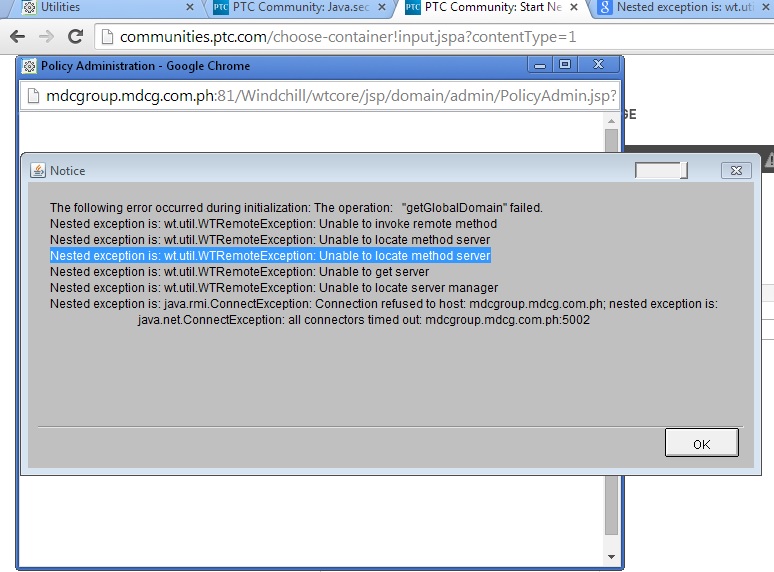Click the Google favicon on last tab
Viewport: 774px width, 572px height.
point(605,7)
